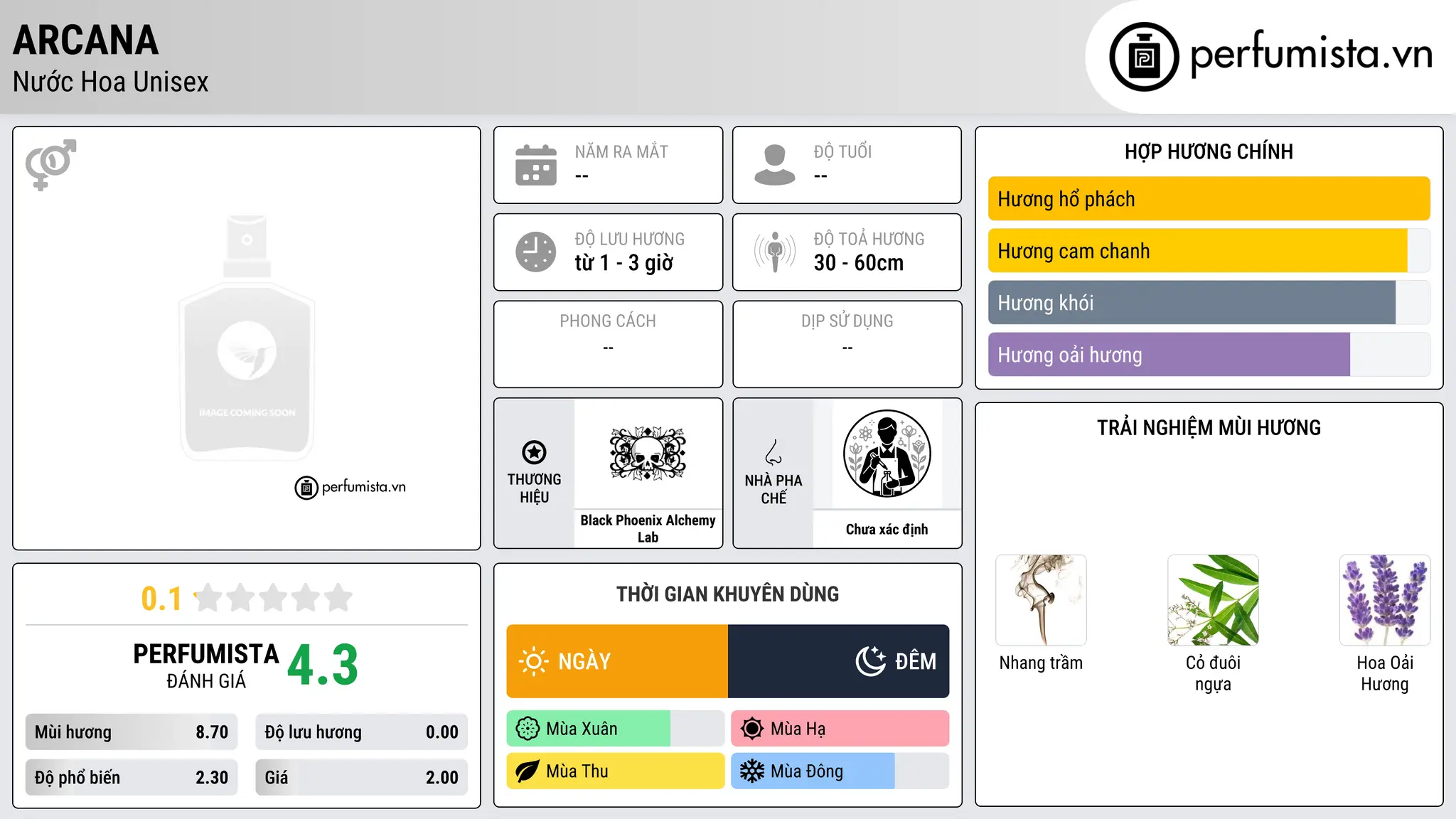The width and height of the screenshot is (1456, 819).
Task: Open the Nhang trầm incense image
Action: pos(1041,600)
